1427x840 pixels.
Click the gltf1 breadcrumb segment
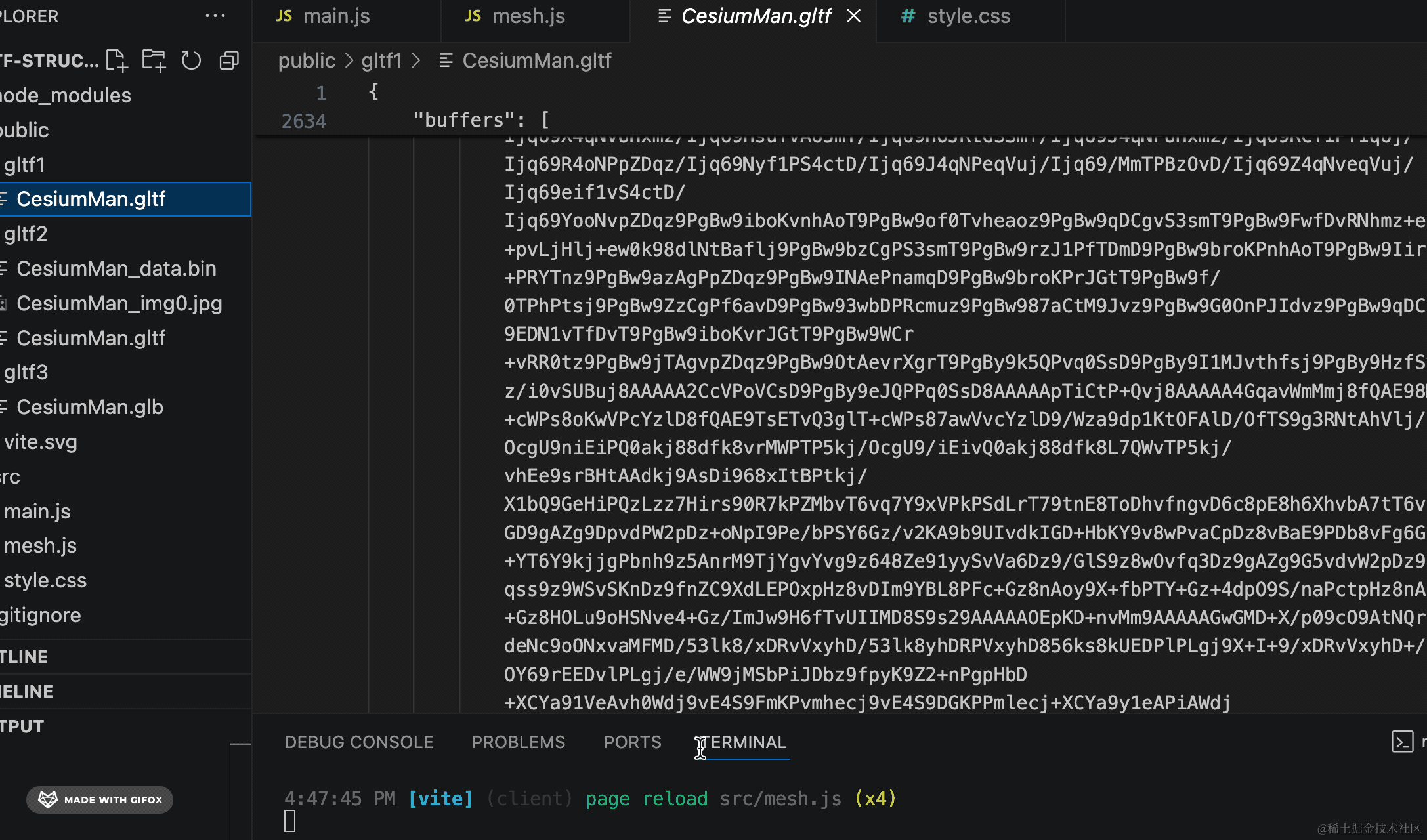click(381, 60)
